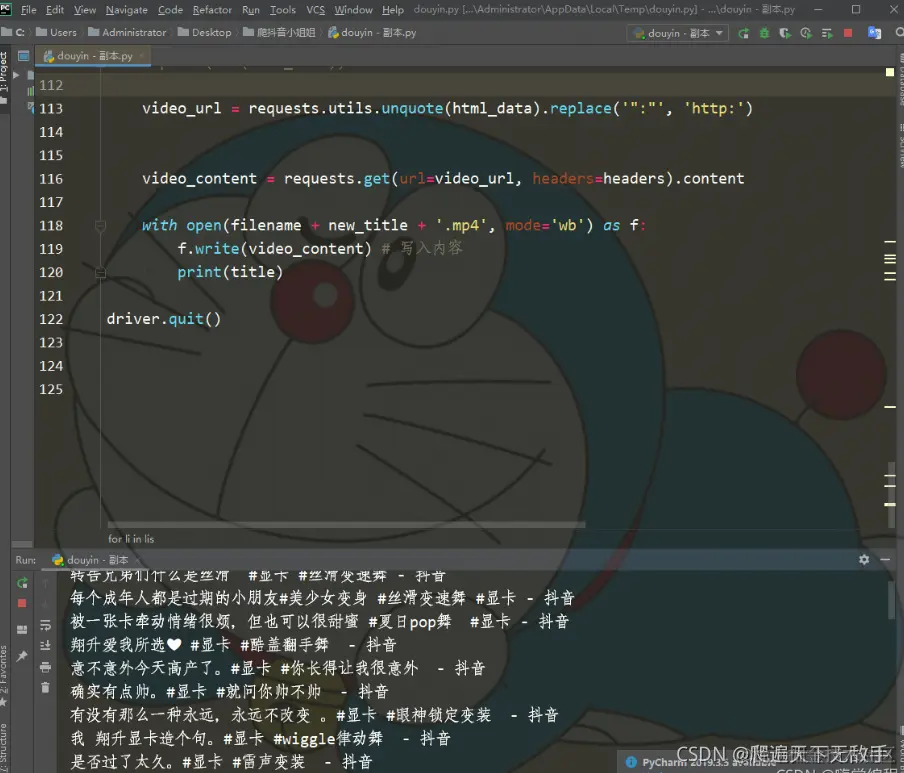Close the douyin - 副本 Run tab

pyautogui.click(x=137, y=560)
